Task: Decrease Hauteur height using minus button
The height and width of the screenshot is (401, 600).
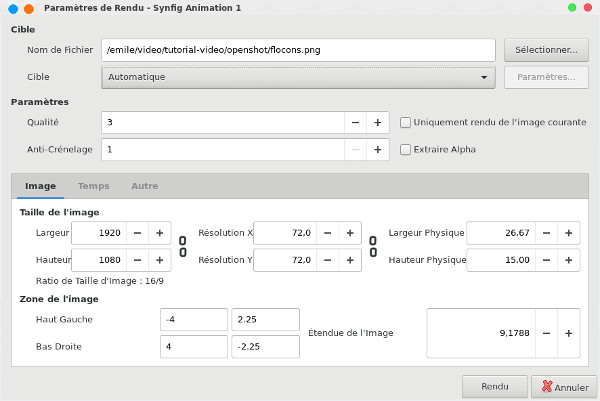Action: (136, 260)
